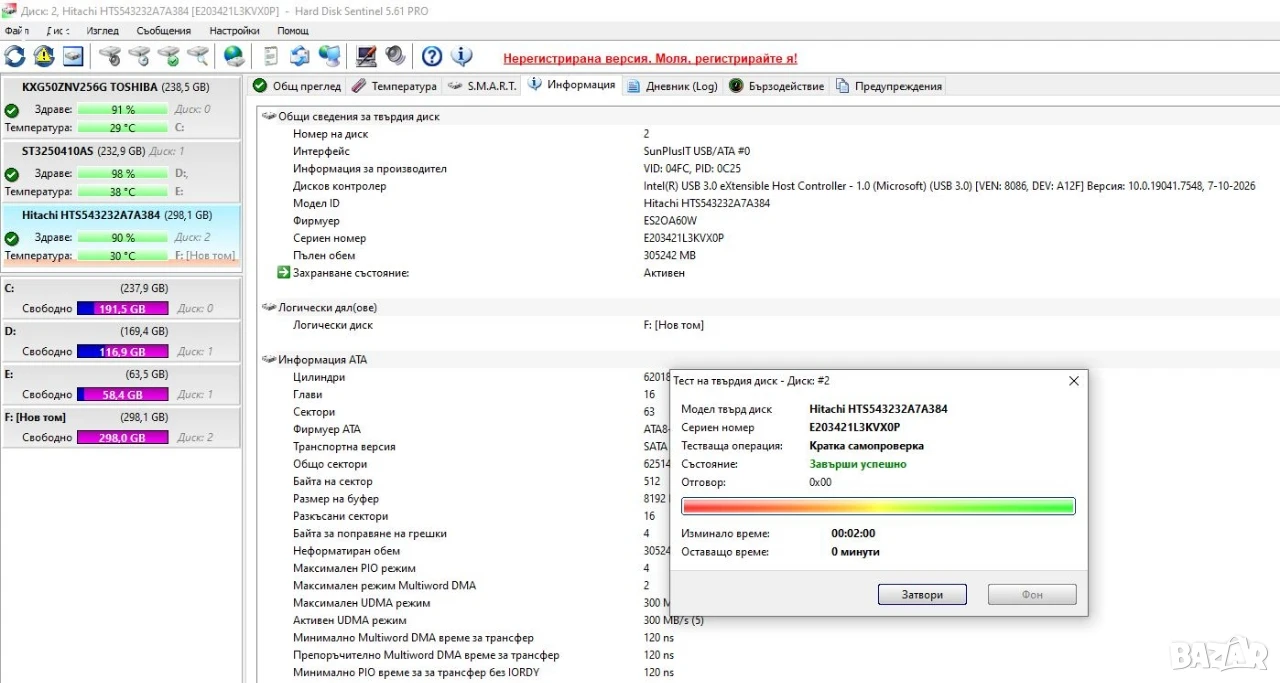The height and width of the screenshot is (683, 1280).
Task: Click the serial number value E203421L3KVX0P in info list
Action: pyautogui.click(x=684, y=238)
